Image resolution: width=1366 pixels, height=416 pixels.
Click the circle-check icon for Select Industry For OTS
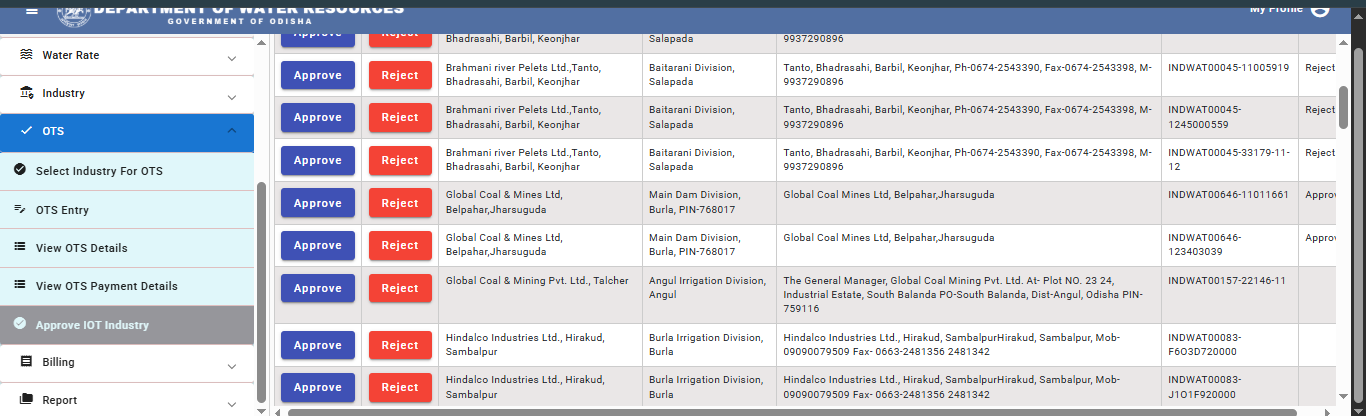20,171
